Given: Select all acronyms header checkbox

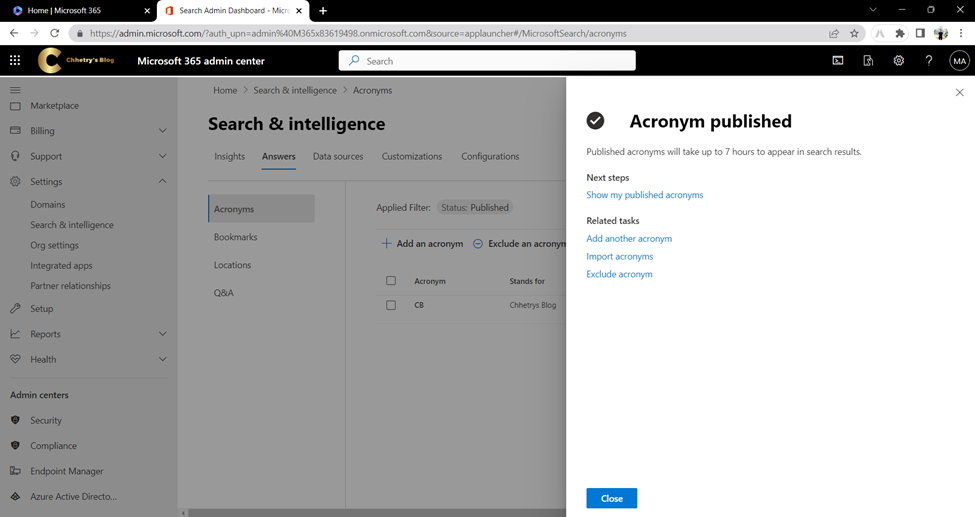Looking at the screenshot, I should [391, 281].
